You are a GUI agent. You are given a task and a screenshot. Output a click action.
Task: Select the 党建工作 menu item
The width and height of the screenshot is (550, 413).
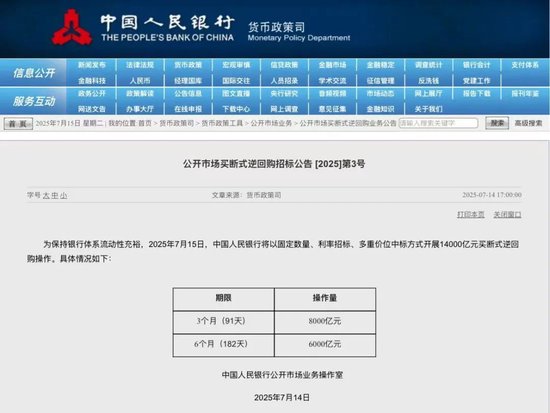coord(476,81)
